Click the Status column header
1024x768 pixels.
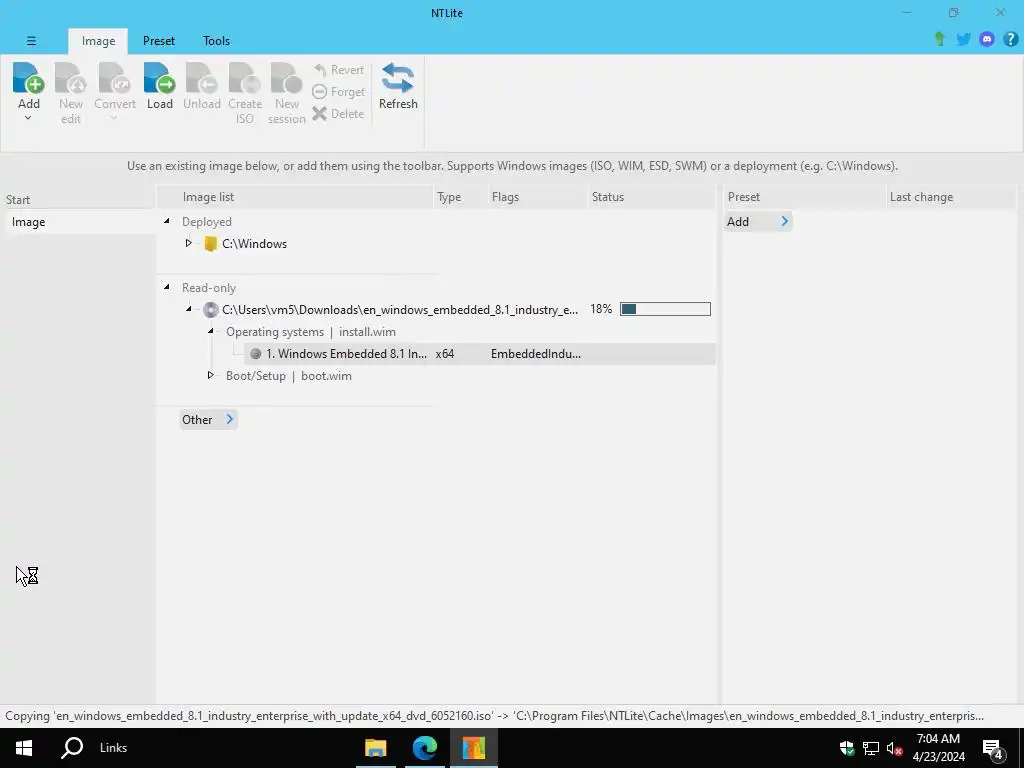point(651,197)
